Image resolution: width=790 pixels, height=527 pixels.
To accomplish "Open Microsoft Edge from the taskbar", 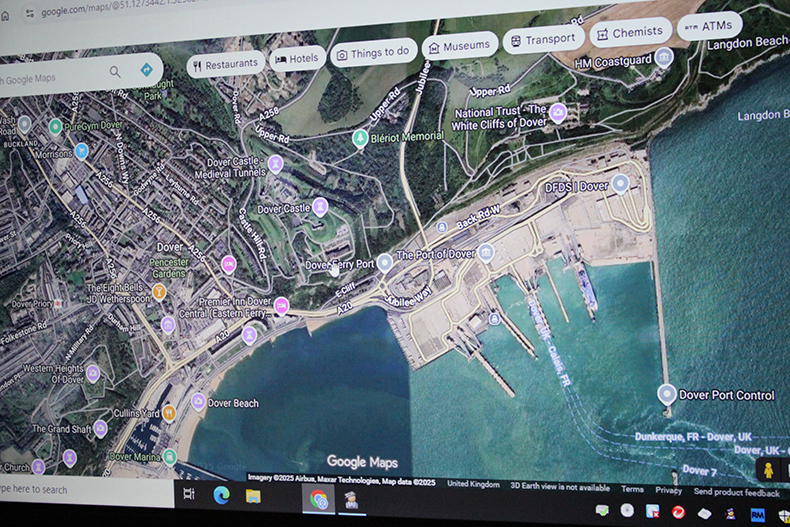I will [221, 494].
